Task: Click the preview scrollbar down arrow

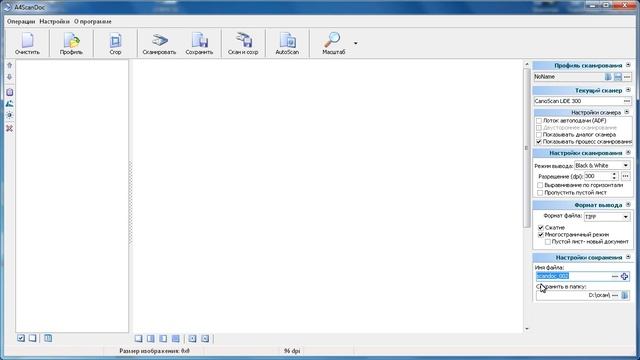Action: point(527,329)
